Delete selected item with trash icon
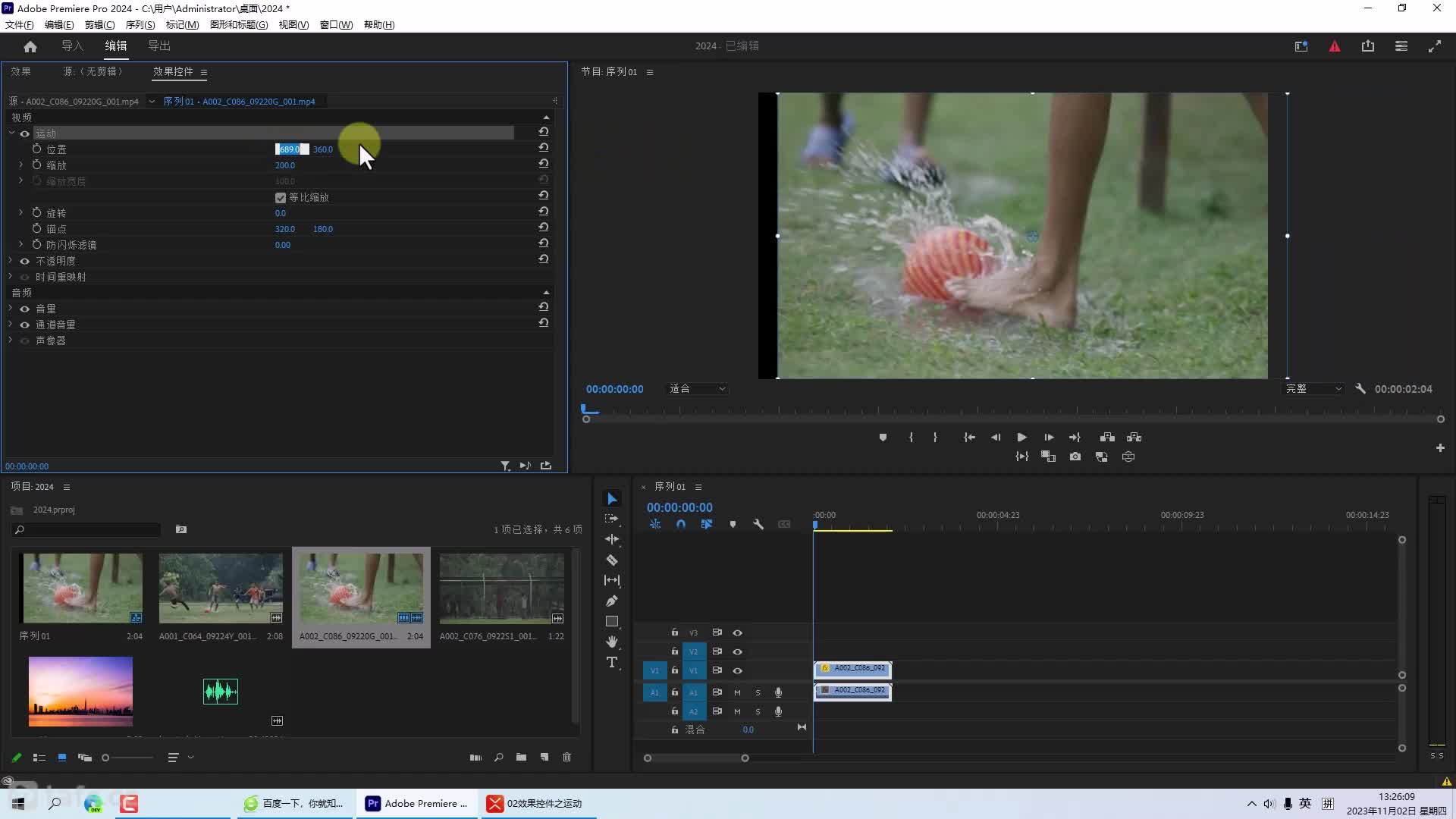Image resolution: width=1456 pixels, height=819 pixels. pos(566,757)
